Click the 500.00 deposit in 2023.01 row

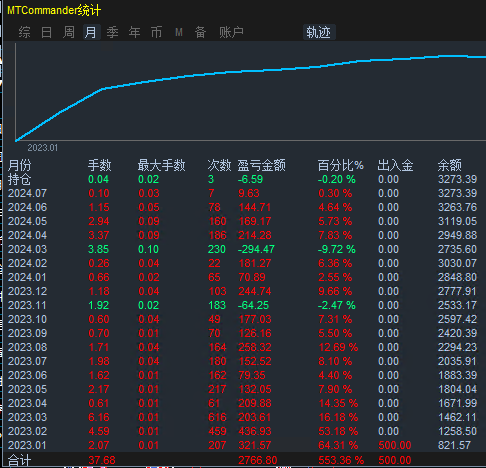(x=395, y=445)
